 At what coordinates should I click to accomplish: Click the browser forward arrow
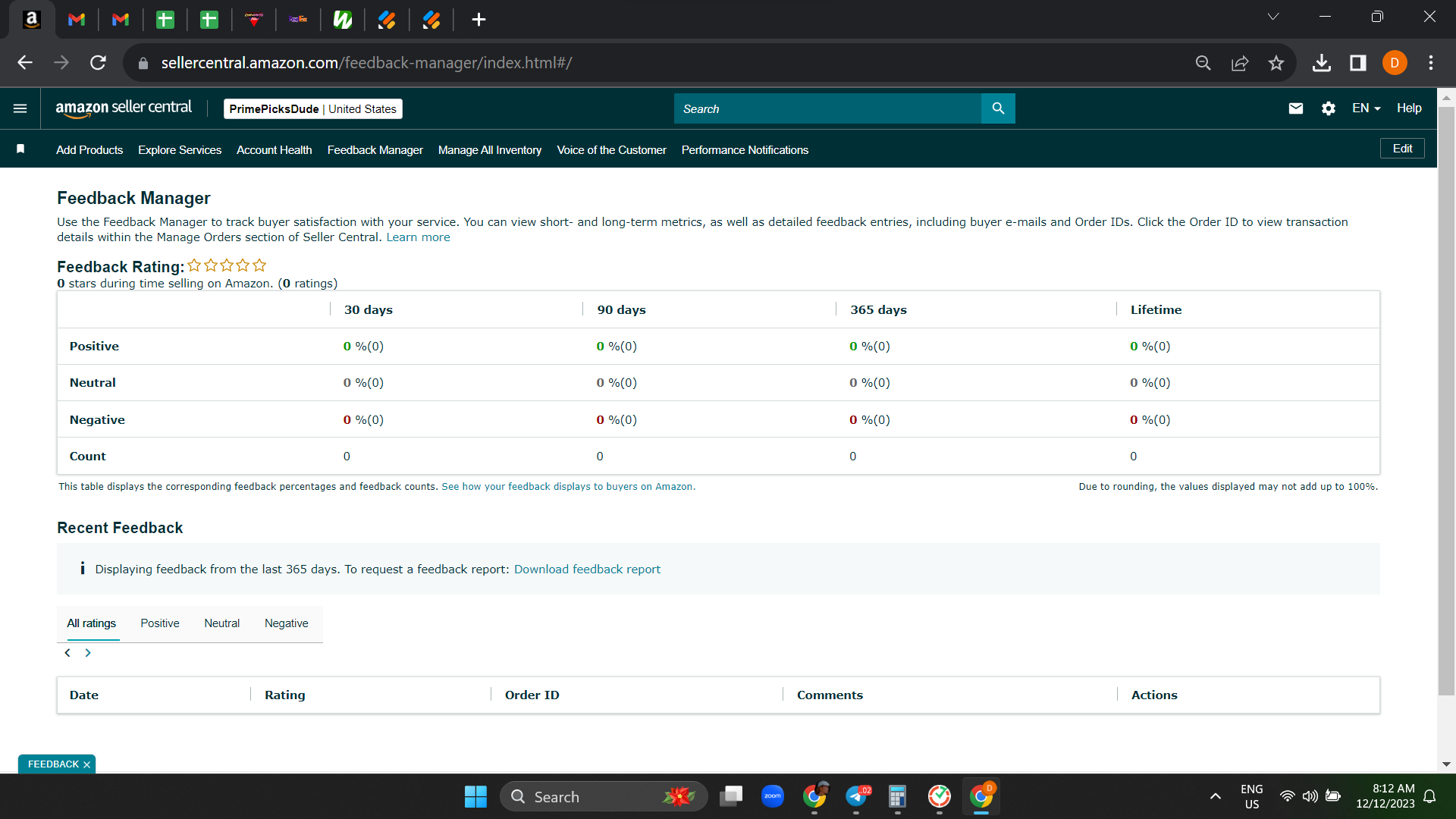(x=61, y=63)
